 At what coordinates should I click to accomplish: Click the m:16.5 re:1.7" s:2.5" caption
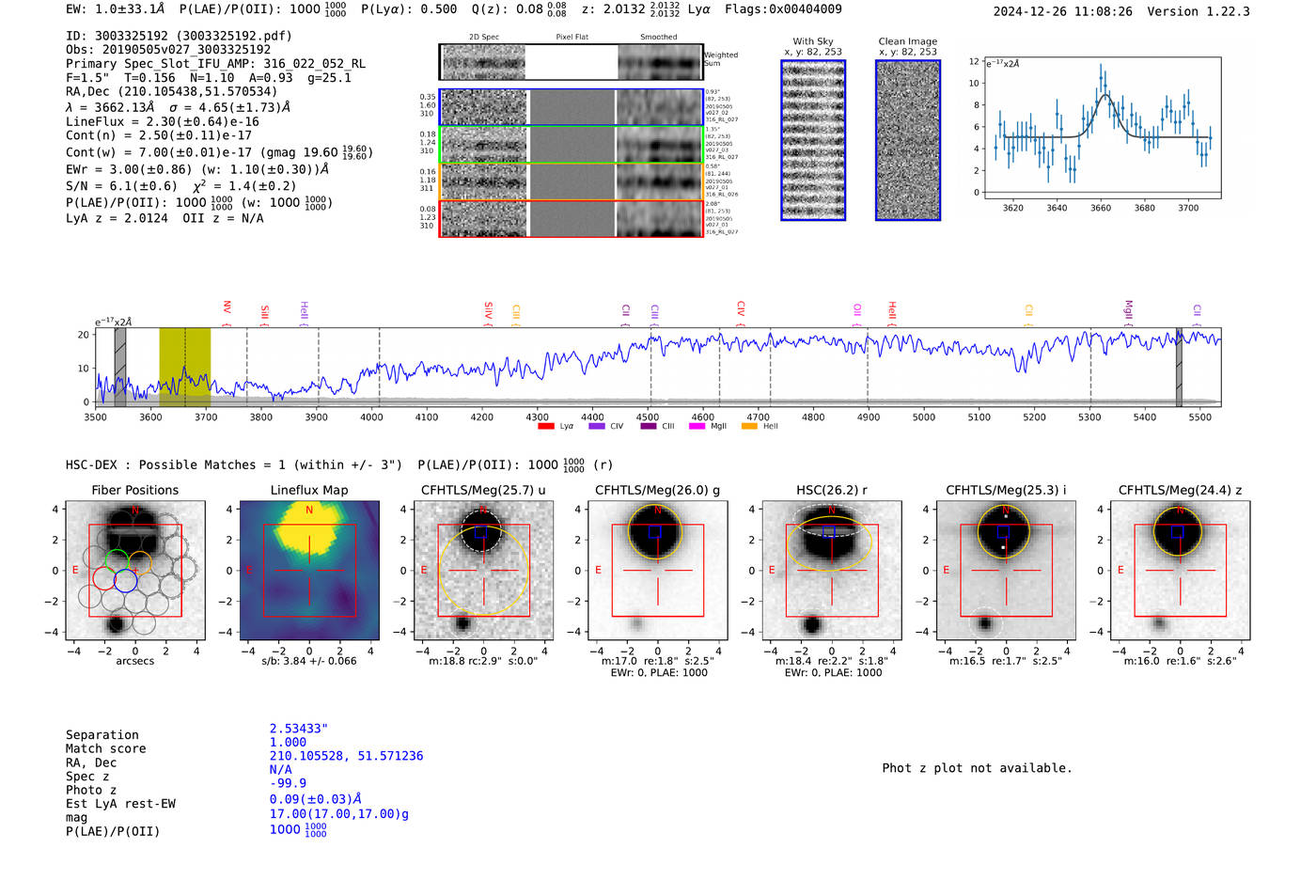1006,661
